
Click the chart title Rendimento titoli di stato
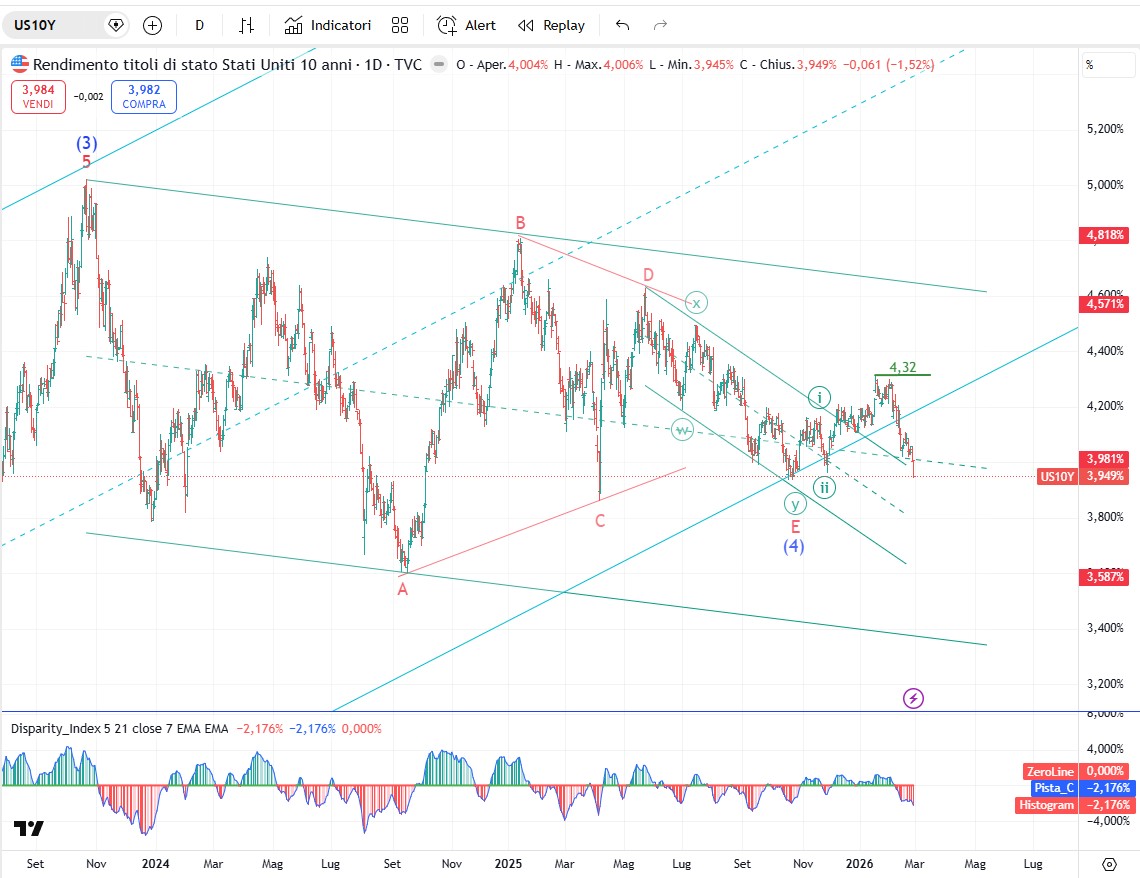pyautogui.click(x=227, y=65)
